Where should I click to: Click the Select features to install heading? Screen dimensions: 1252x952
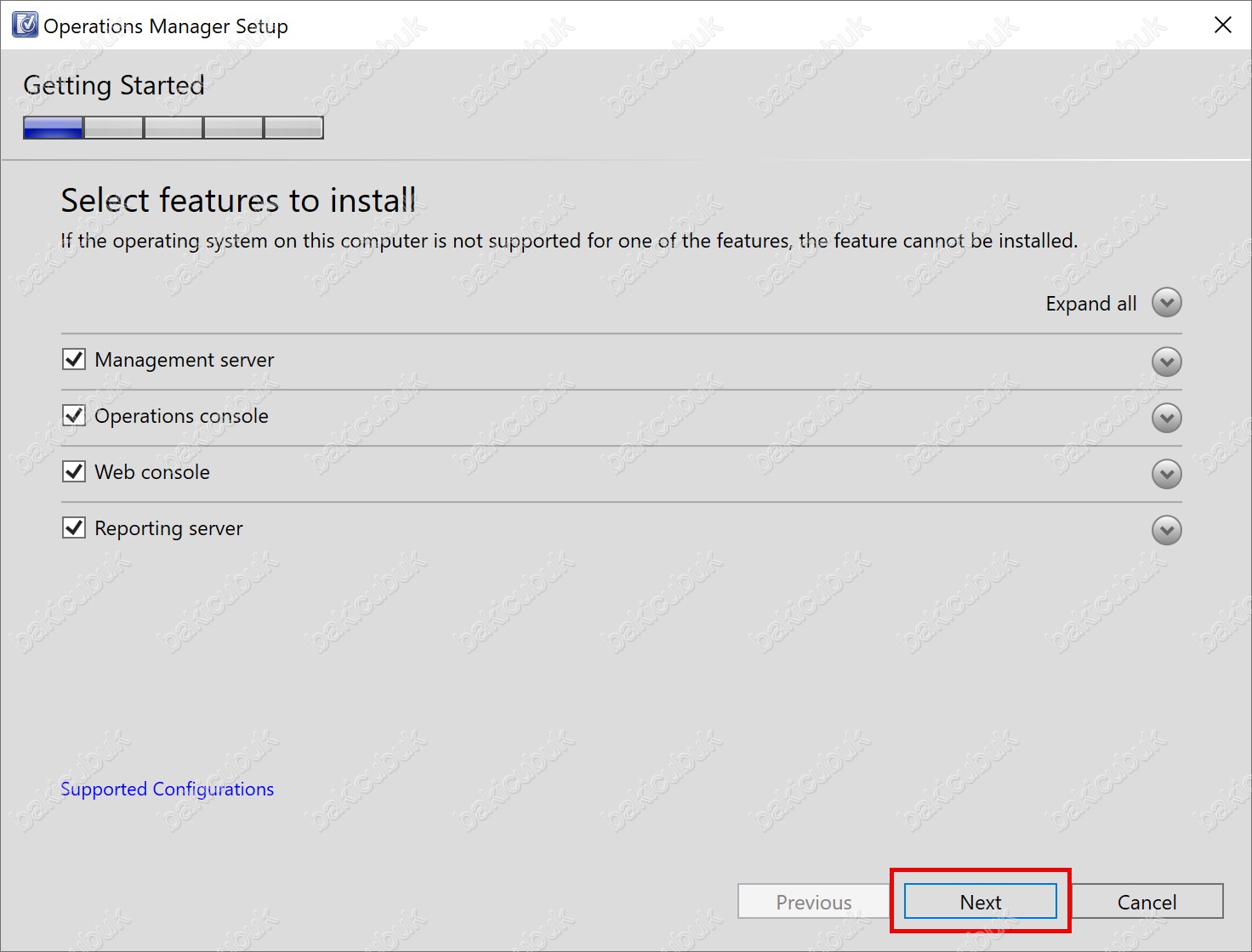click(239, 201)
